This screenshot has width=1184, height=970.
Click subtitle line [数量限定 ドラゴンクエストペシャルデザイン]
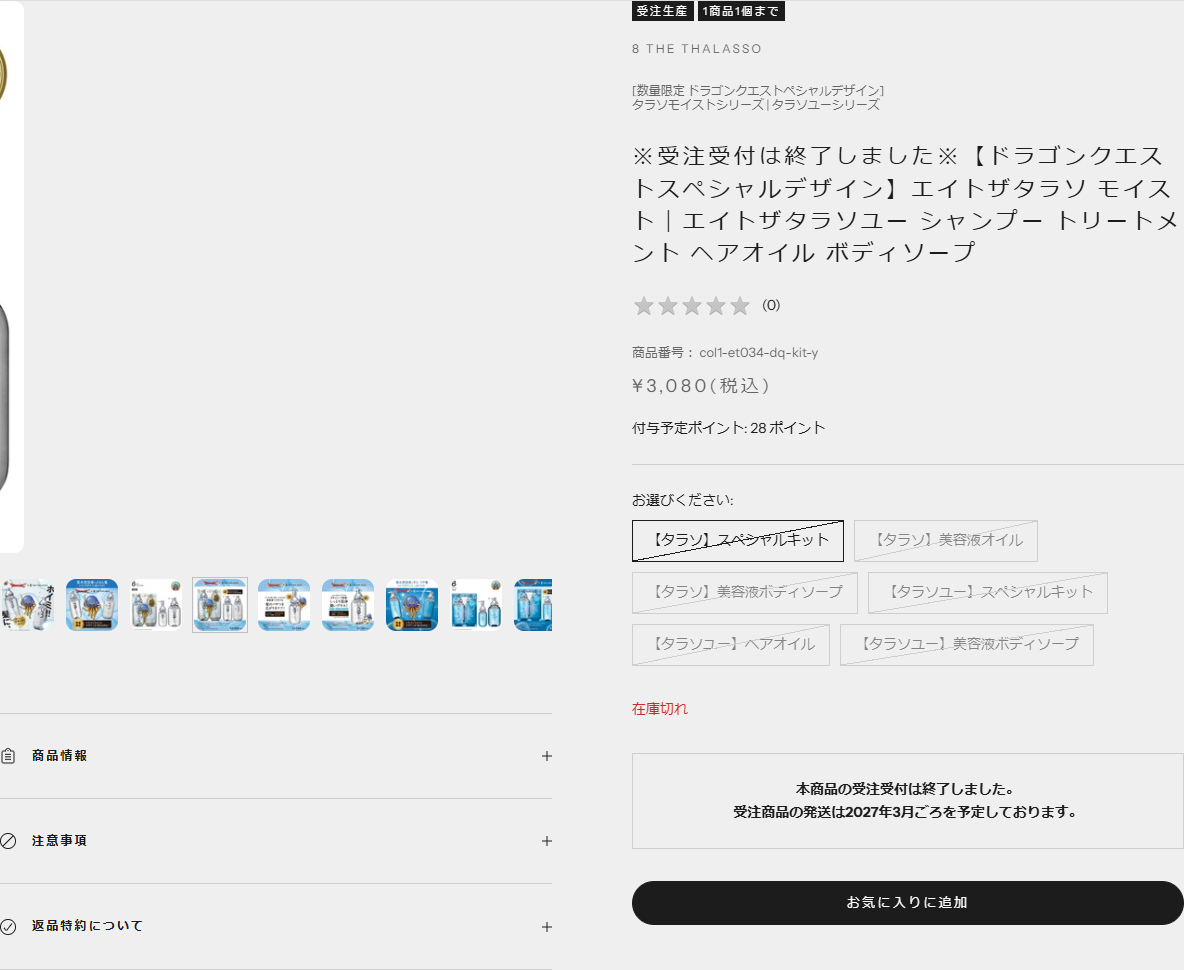(758, 91)
